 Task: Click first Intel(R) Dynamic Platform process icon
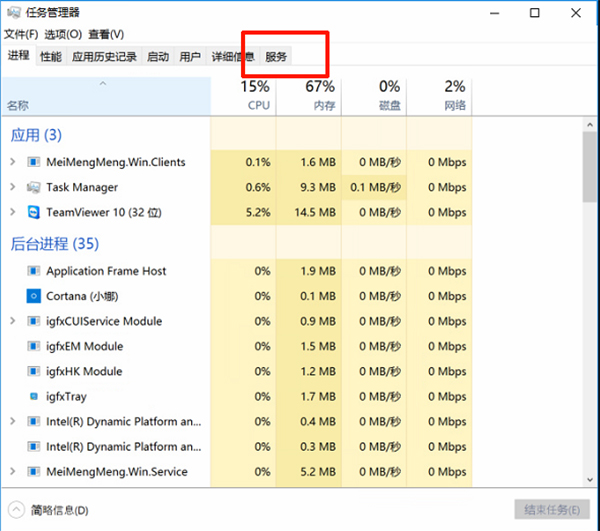pos(34,422)
